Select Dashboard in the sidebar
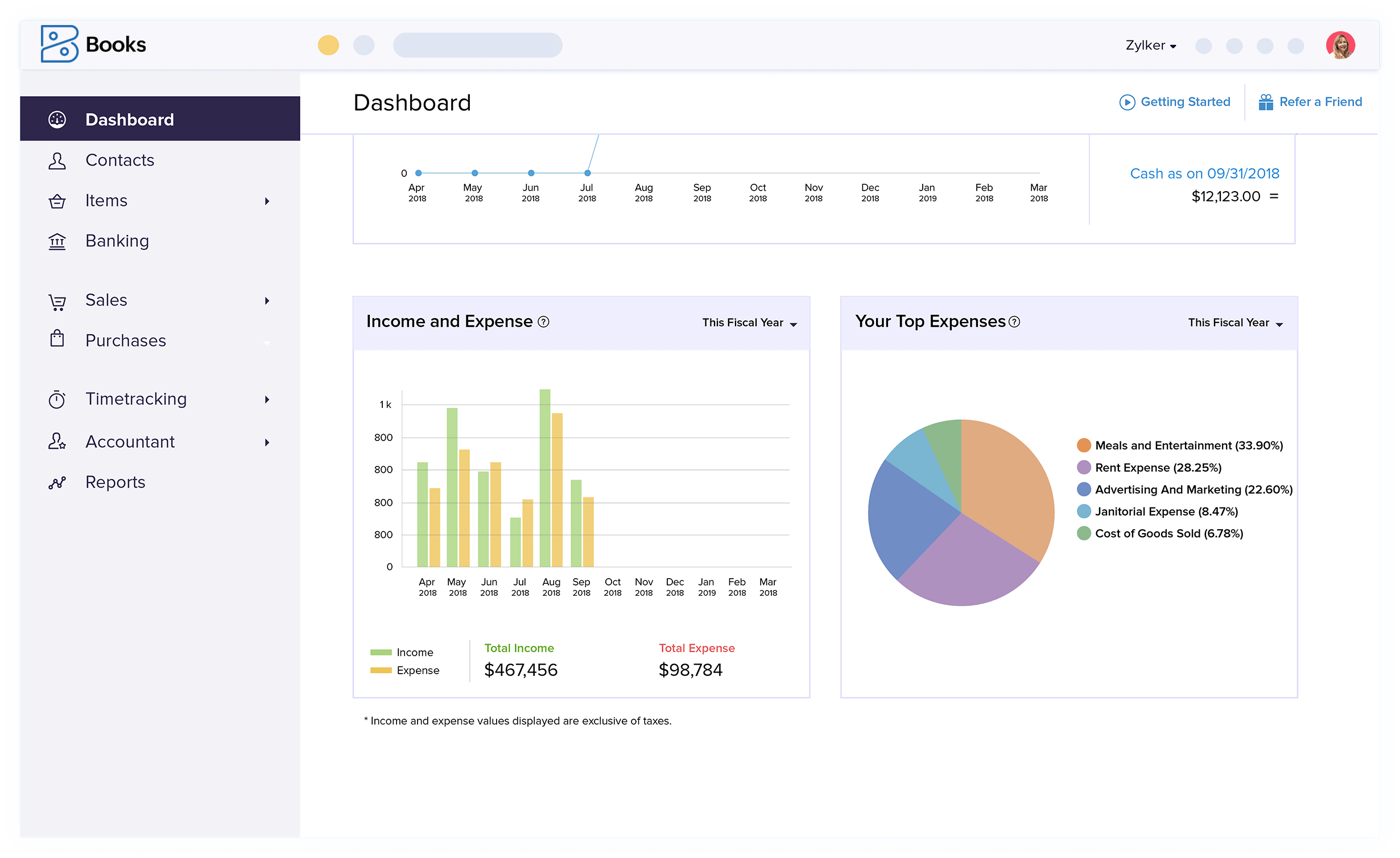Viewport: 1400px width, 858px height. 129,120
